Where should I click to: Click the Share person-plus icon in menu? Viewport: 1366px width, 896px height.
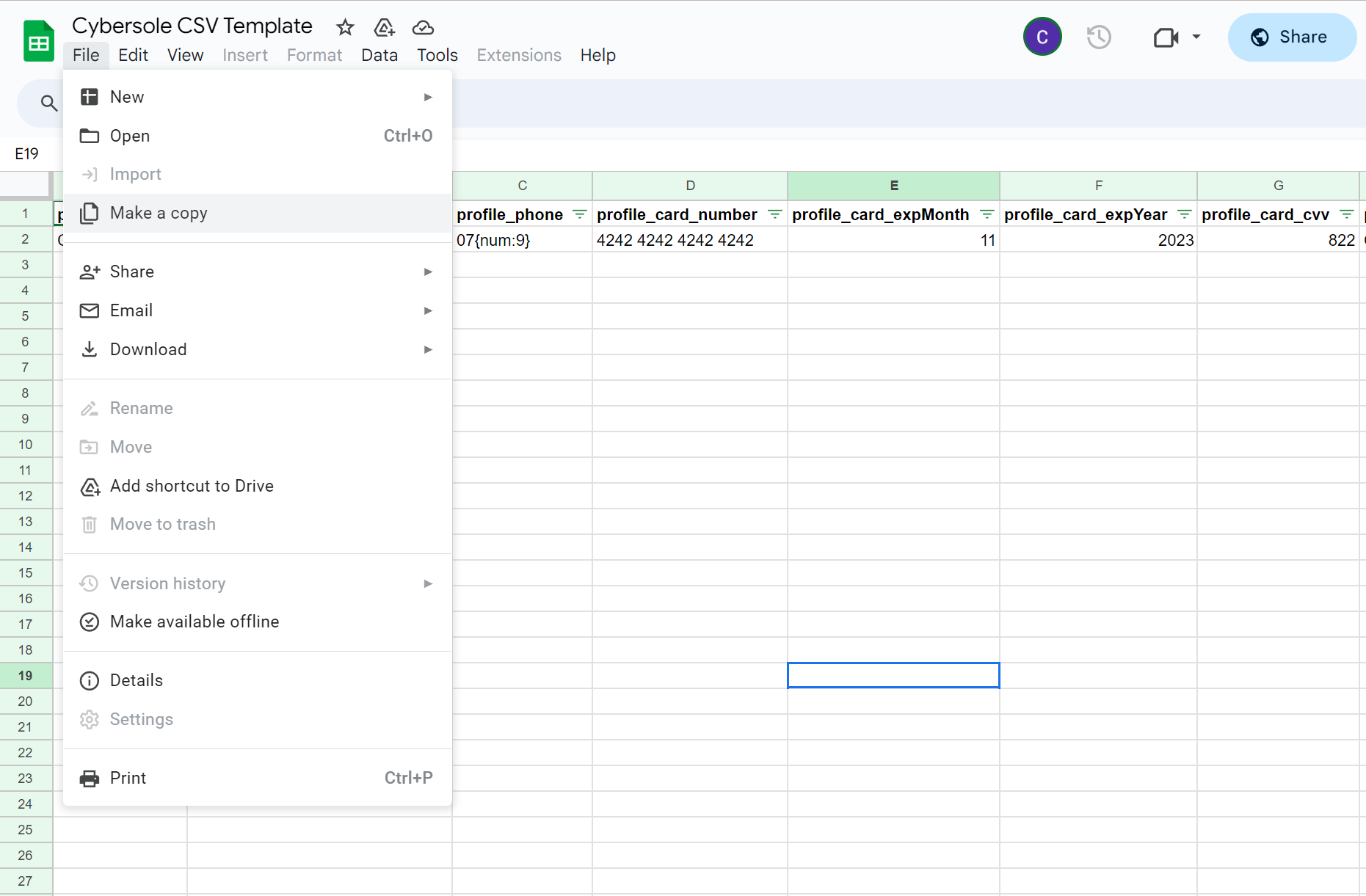click(90, 272)
